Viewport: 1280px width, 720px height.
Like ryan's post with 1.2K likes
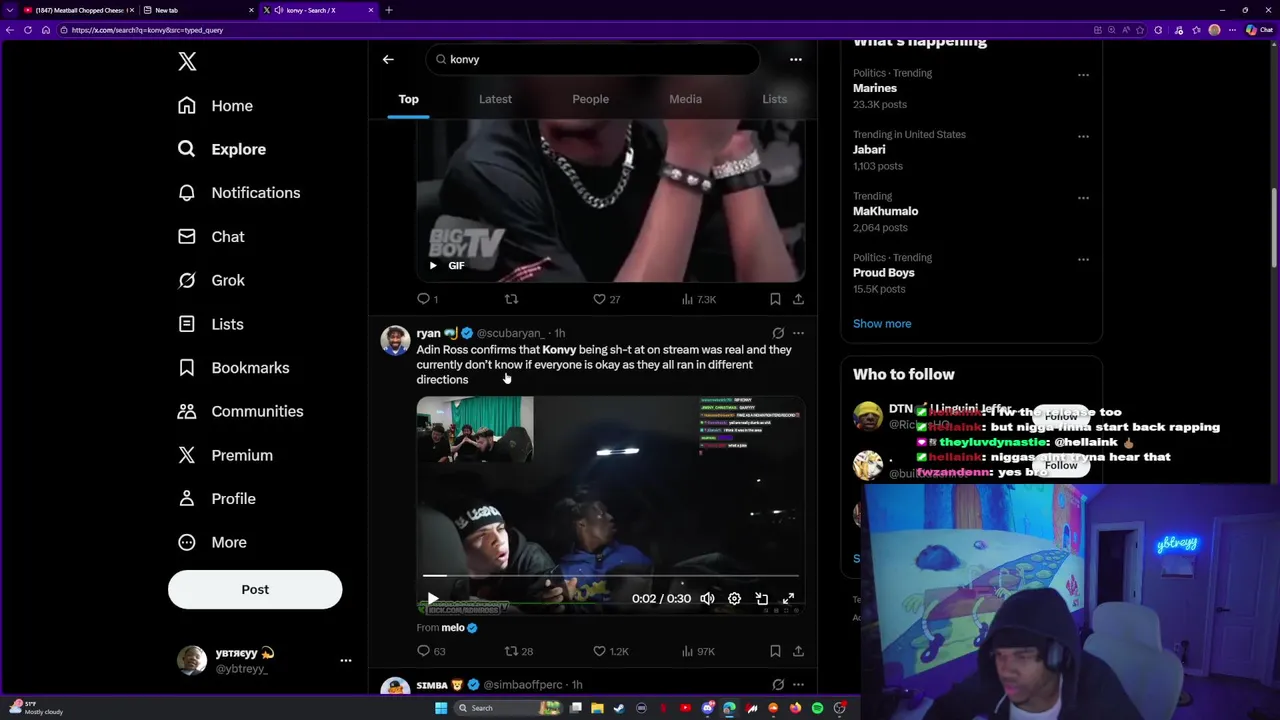610,651
